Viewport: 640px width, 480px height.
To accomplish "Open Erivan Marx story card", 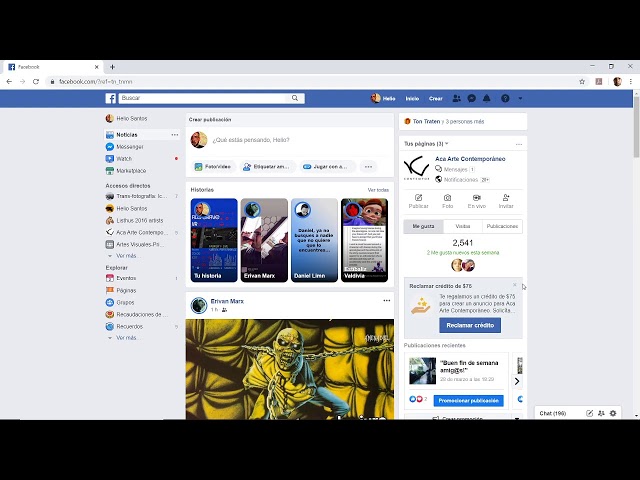I will [x=264, y=240].
